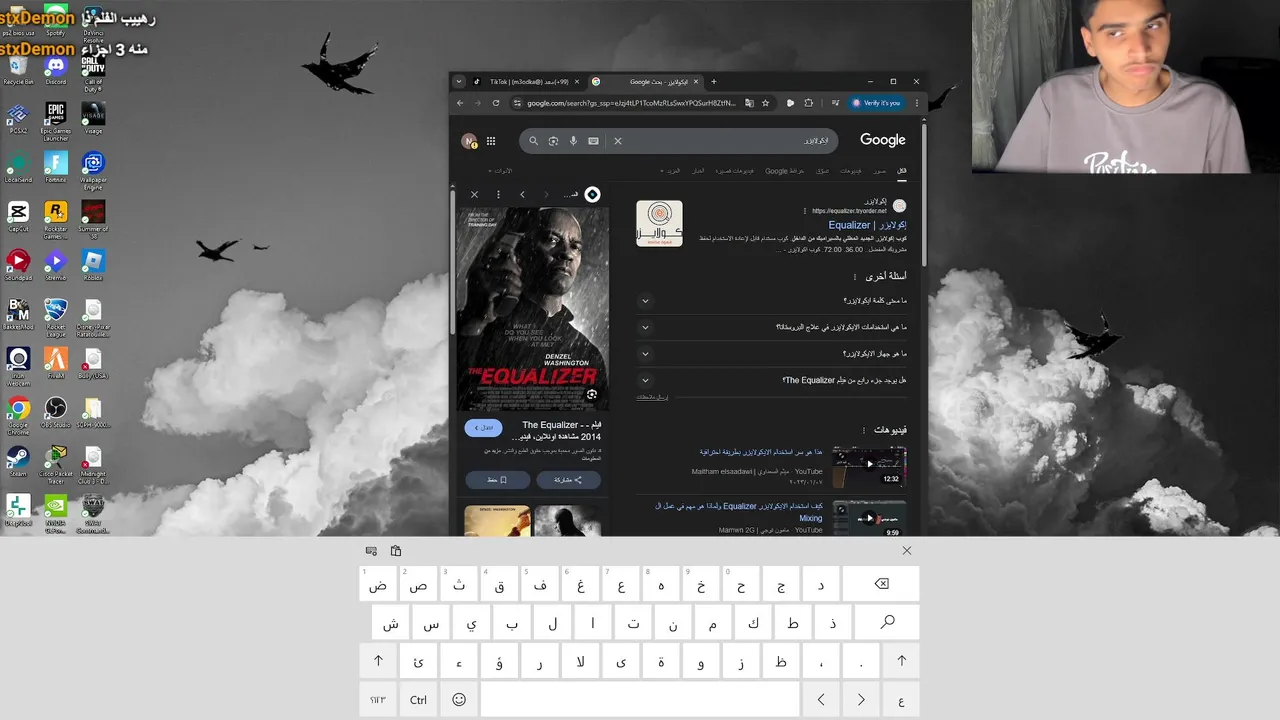Clear the Google search box text

coord(618,141)
